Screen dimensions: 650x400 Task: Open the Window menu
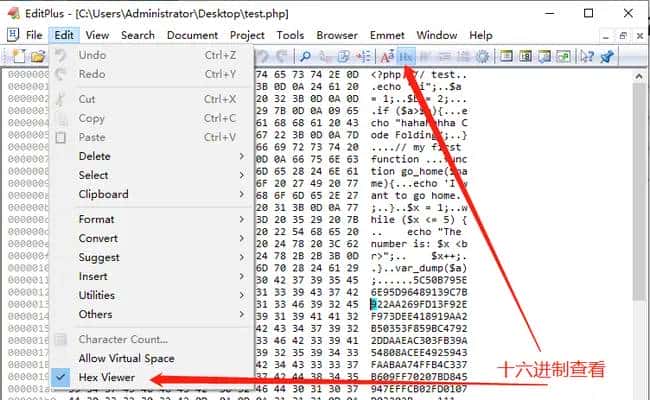coord(437,35)
